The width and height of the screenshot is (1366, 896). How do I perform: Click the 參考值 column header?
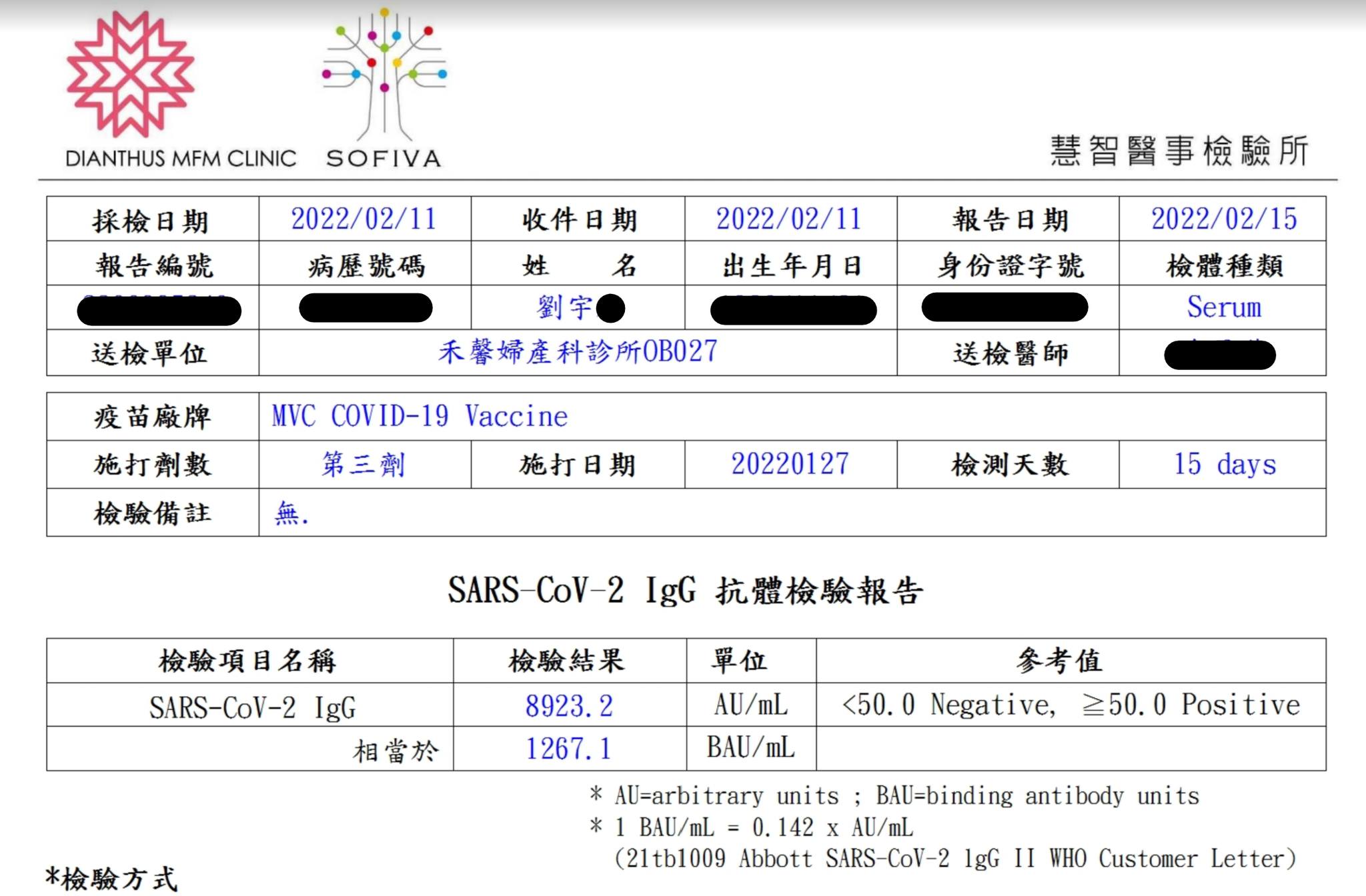pos(1071,661)
